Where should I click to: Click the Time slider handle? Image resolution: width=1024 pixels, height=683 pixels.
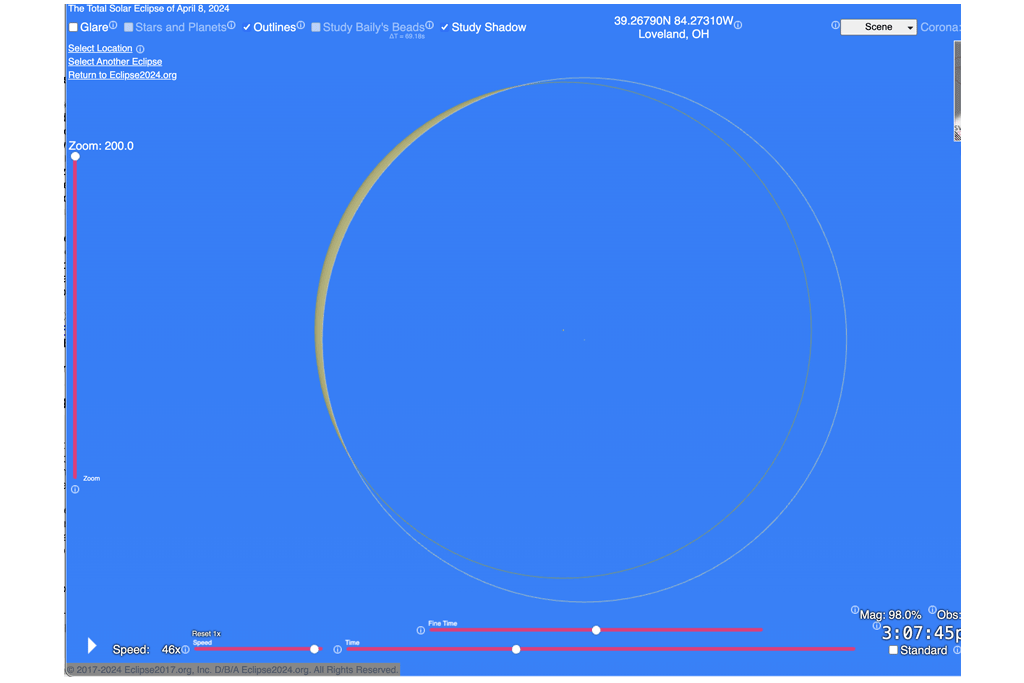[516, 649]
